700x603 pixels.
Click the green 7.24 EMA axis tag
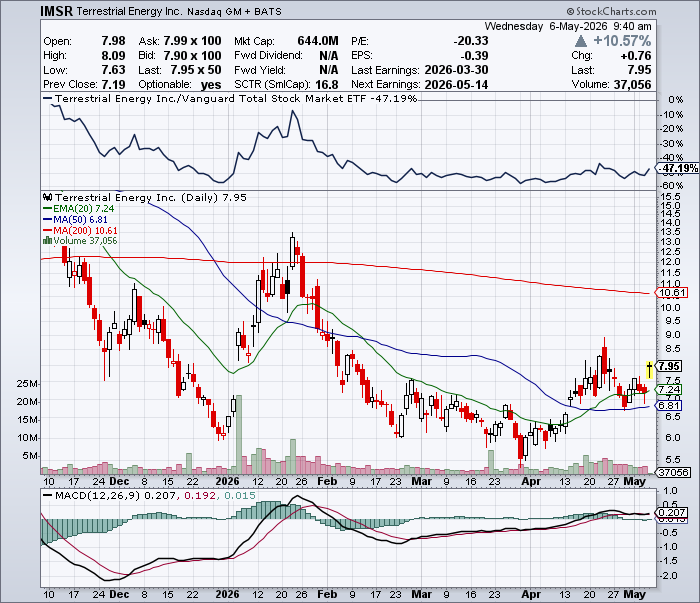coord(669,390)
